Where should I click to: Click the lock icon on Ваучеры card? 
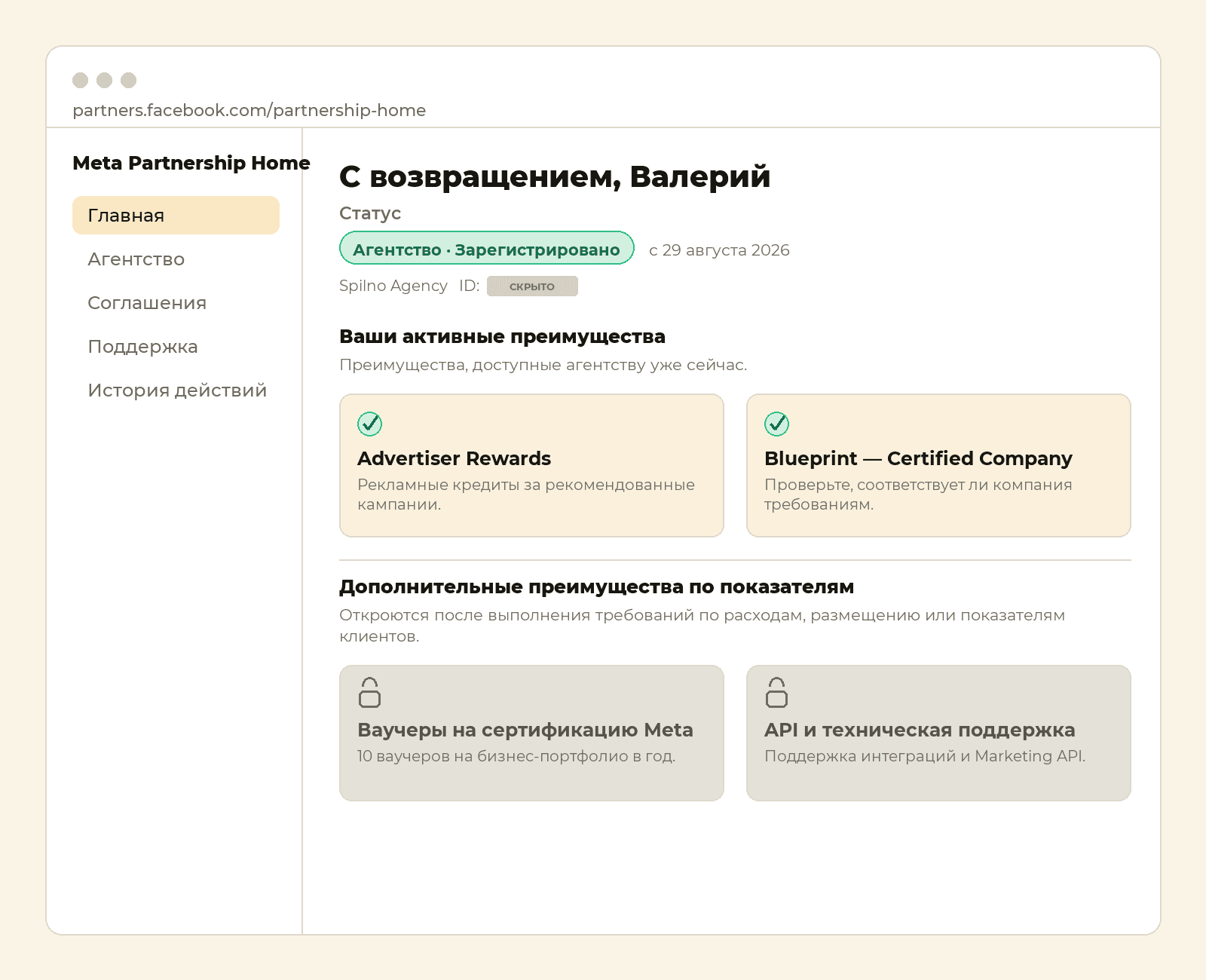(x=369, y=692)
